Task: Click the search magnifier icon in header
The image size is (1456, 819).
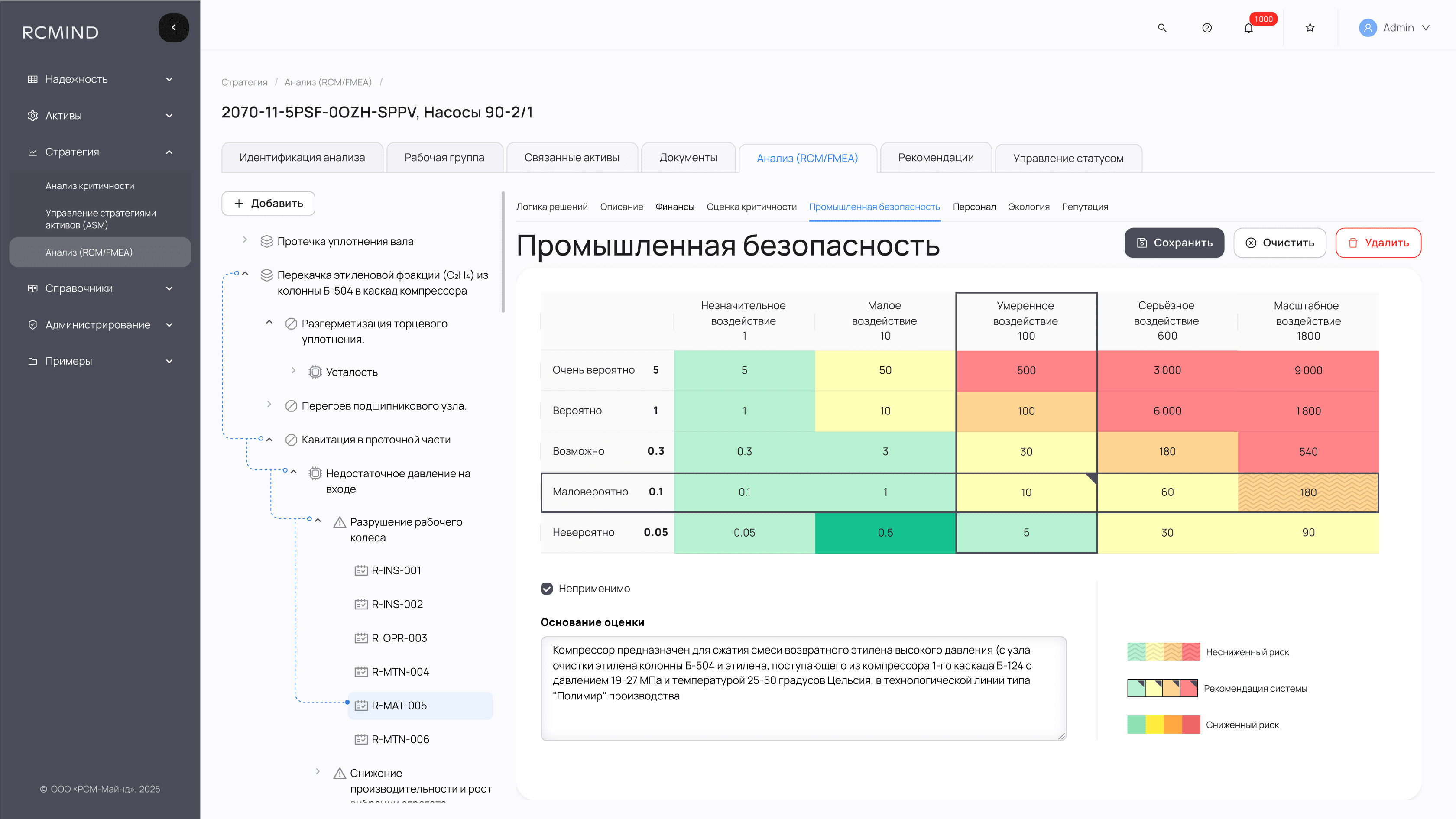Action: (x=1162, y=28)
